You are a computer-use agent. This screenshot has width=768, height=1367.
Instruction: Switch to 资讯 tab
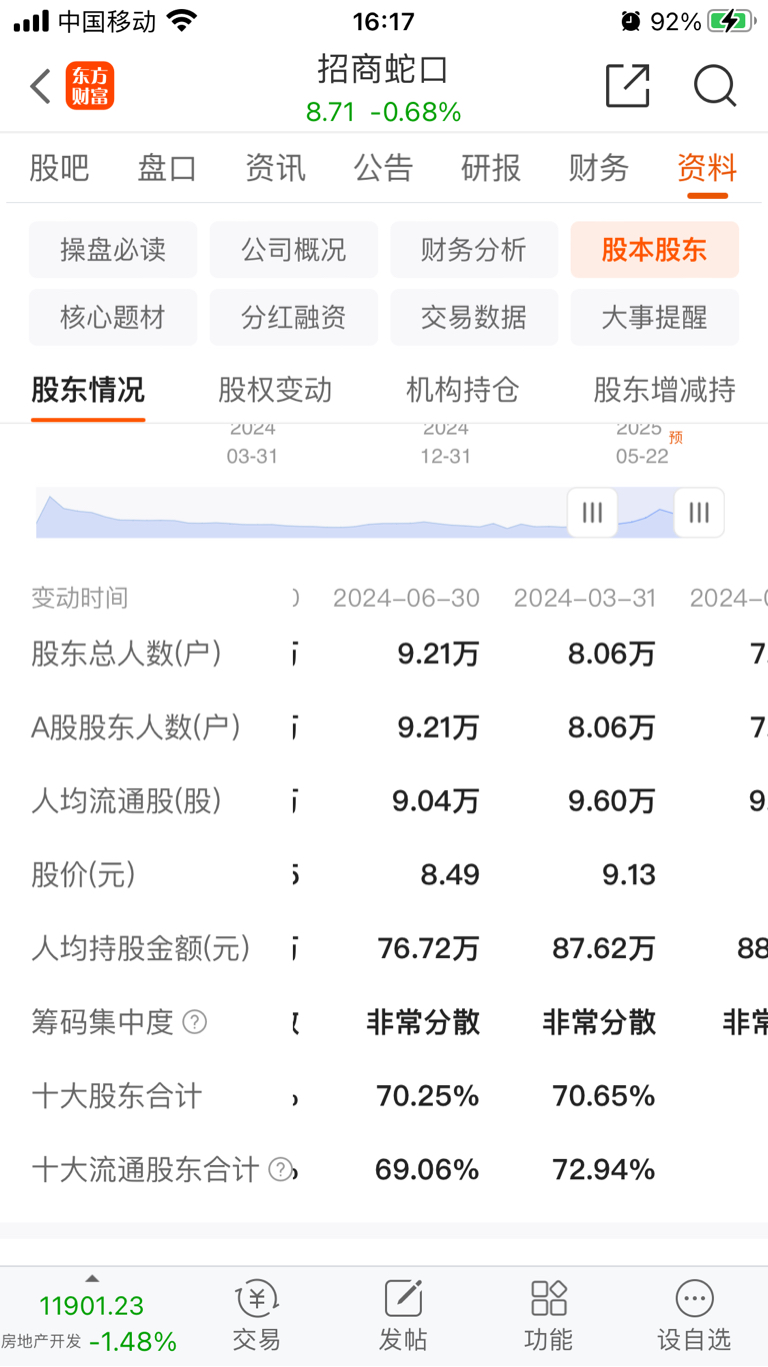(275, 167)
